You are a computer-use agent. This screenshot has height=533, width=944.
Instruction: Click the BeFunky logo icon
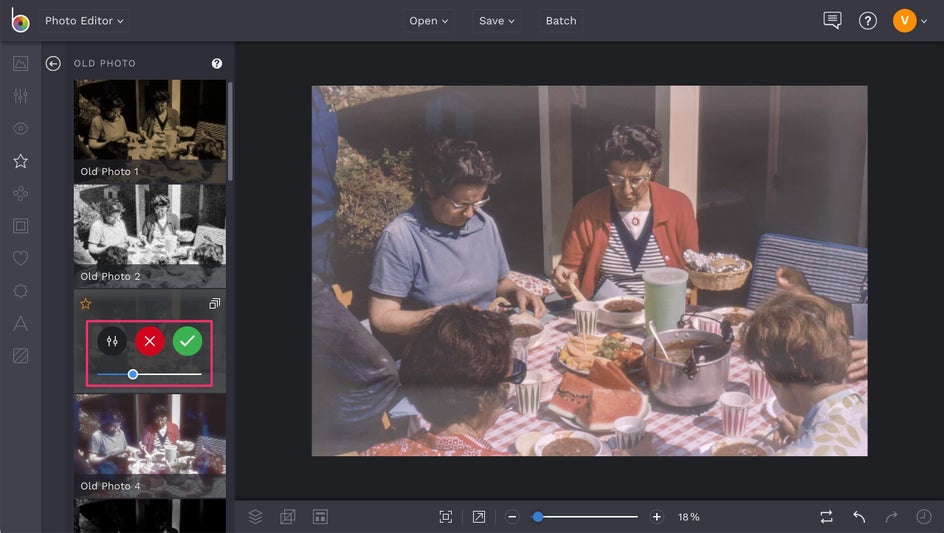coord(20,20)
